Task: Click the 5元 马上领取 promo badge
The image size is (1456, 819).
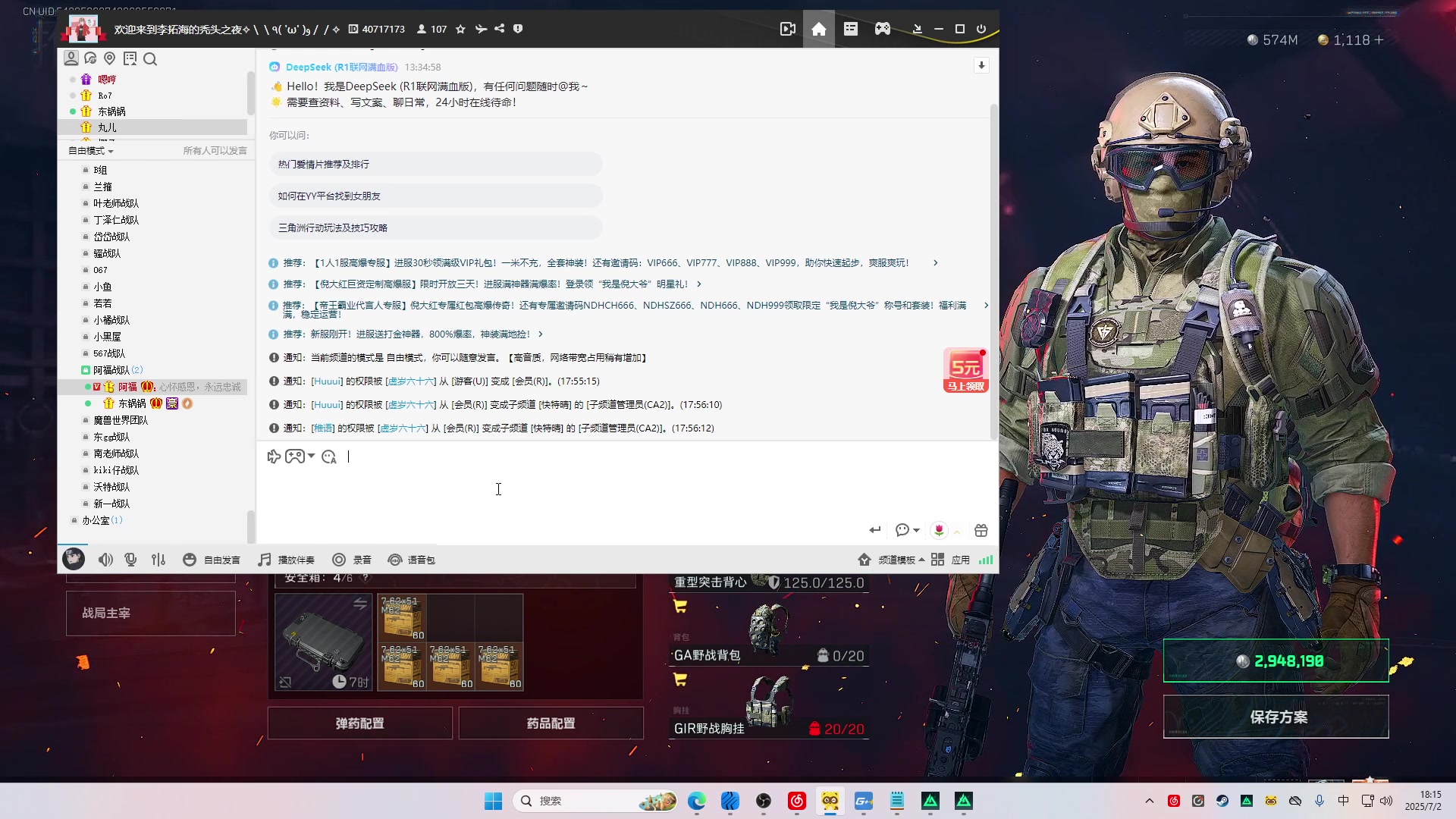Action: 965,370
